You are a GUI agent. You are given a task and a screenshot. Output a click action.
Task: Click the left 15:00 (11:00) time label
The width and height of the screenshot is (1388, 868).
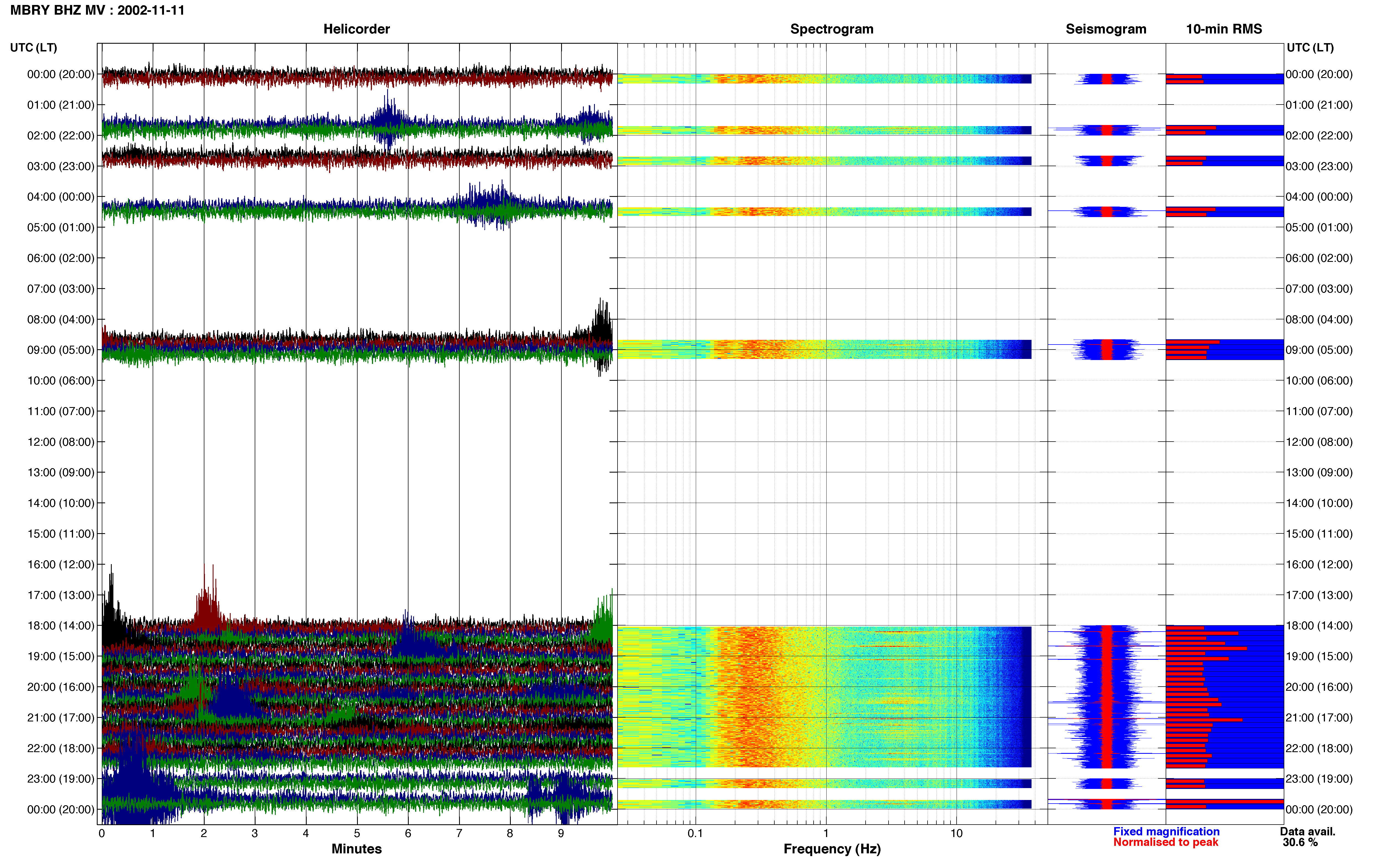point(60,533)
